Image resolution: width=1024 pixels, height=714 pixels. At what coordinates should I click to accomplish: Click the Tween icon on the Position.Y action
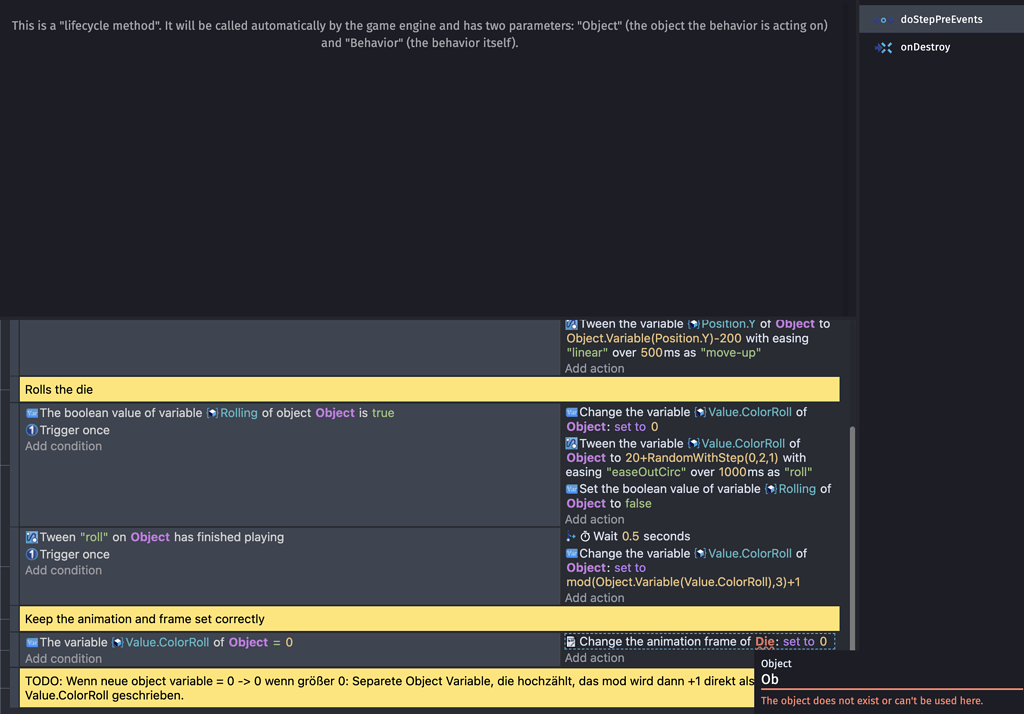coord(571,323)
